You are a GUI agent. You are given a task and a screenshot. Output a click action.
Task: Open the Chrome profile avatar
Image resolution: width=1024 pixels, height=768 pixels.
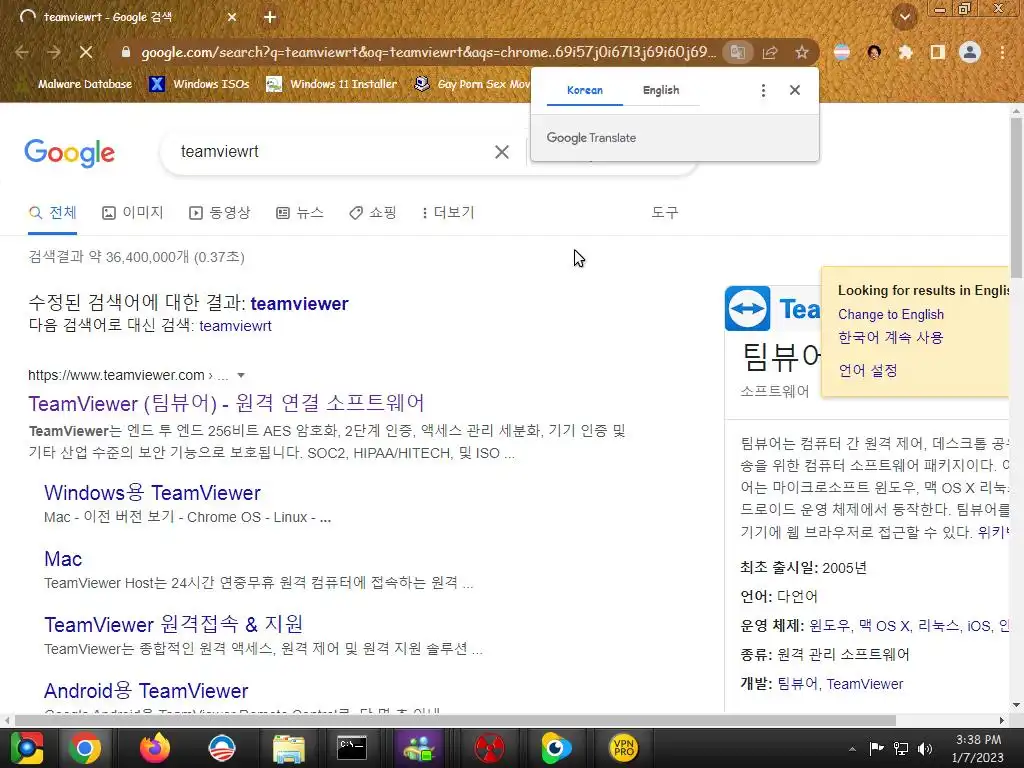tap(970, 52)
